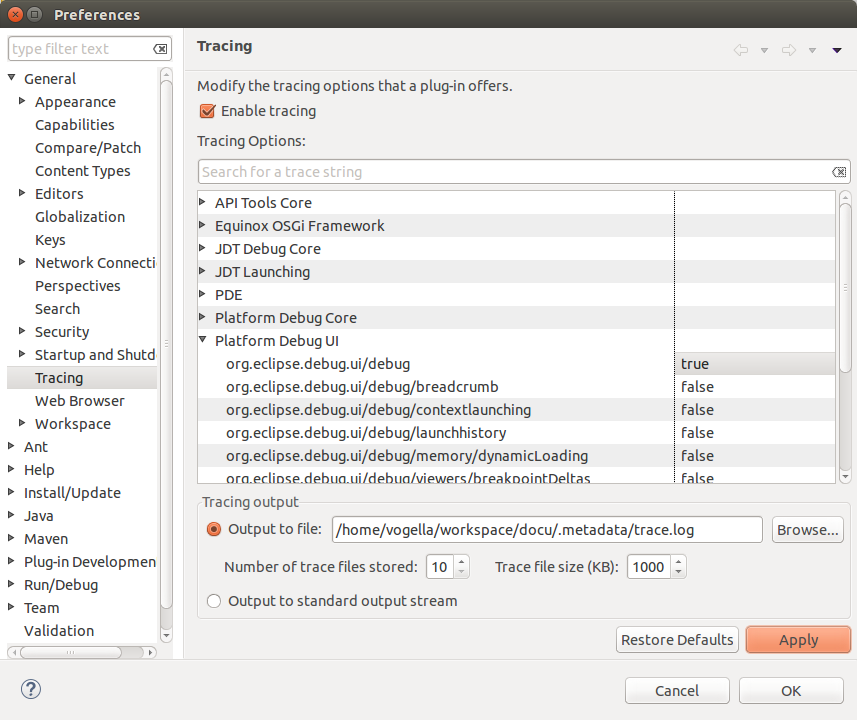Image resolution: width=857 pixels, height=720 pixels.
Task: Click Browse for trace file
Action: pyautogui.click(x=808, y=530)
